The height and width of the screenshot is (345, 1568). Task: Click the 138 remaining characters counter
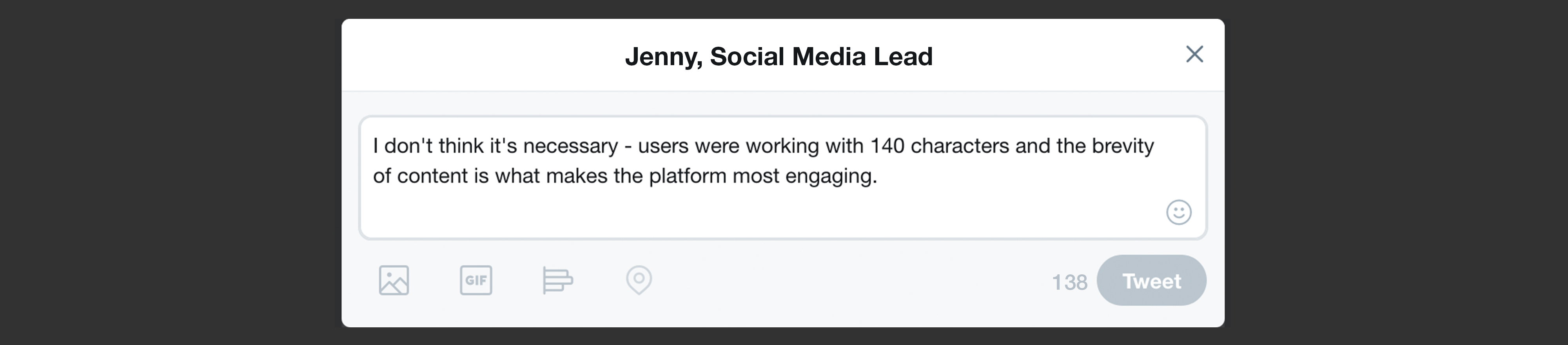[x=1069, y=282]
